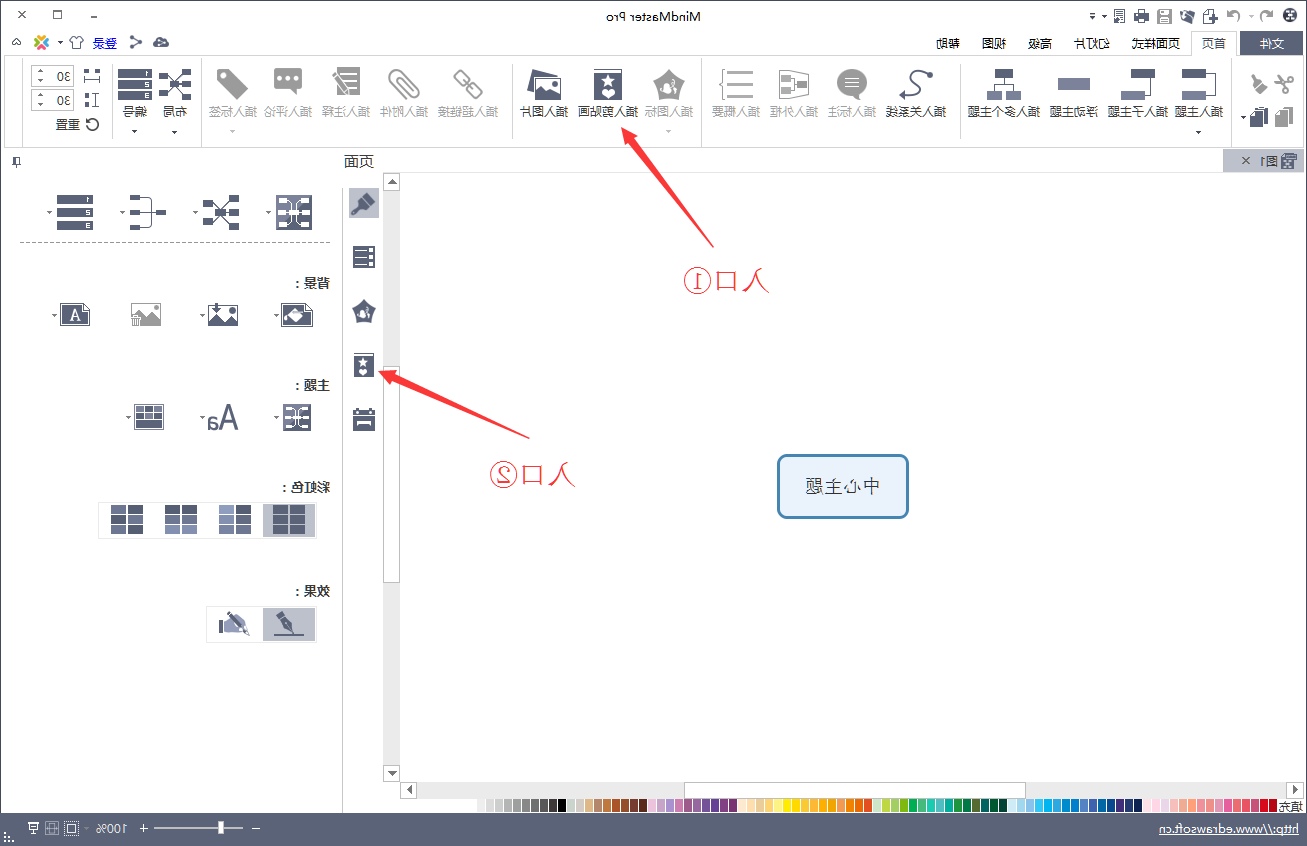The width and height of the screenshot is (1307, 846).
Task: Open the Paste dropdown arrow in ribbon
Action: tap(1244, 118)
